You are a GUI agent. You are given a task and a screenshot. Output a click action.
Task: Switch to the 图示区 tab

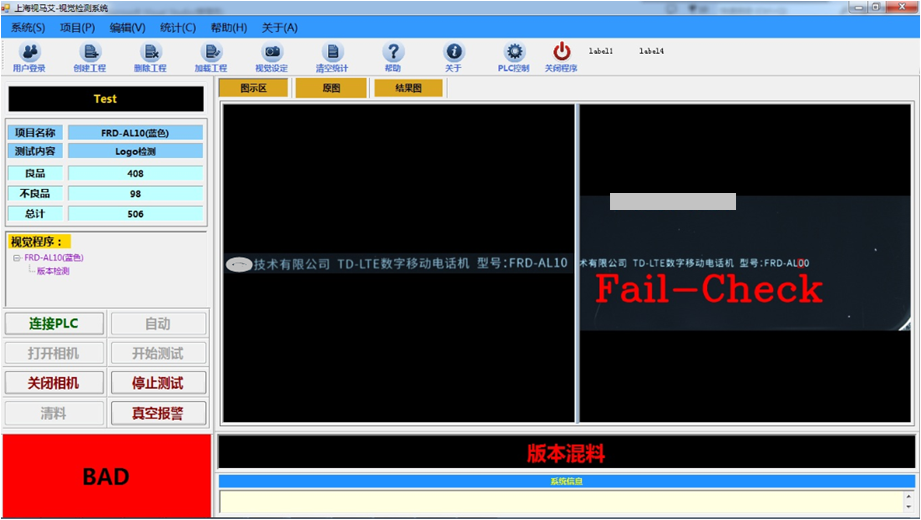tap(254, 88)
